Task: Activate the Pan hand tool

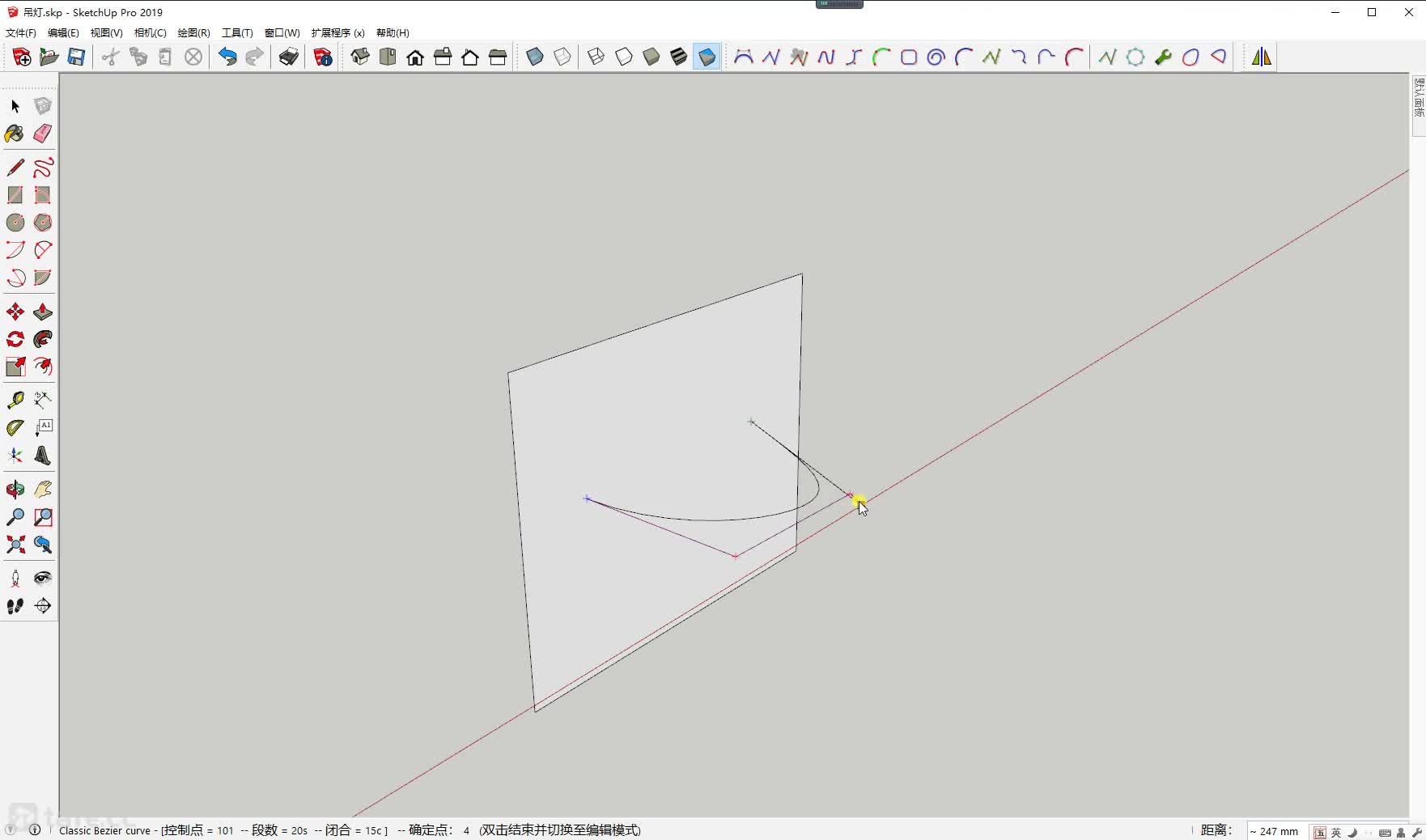Action: tap(43, 490)
